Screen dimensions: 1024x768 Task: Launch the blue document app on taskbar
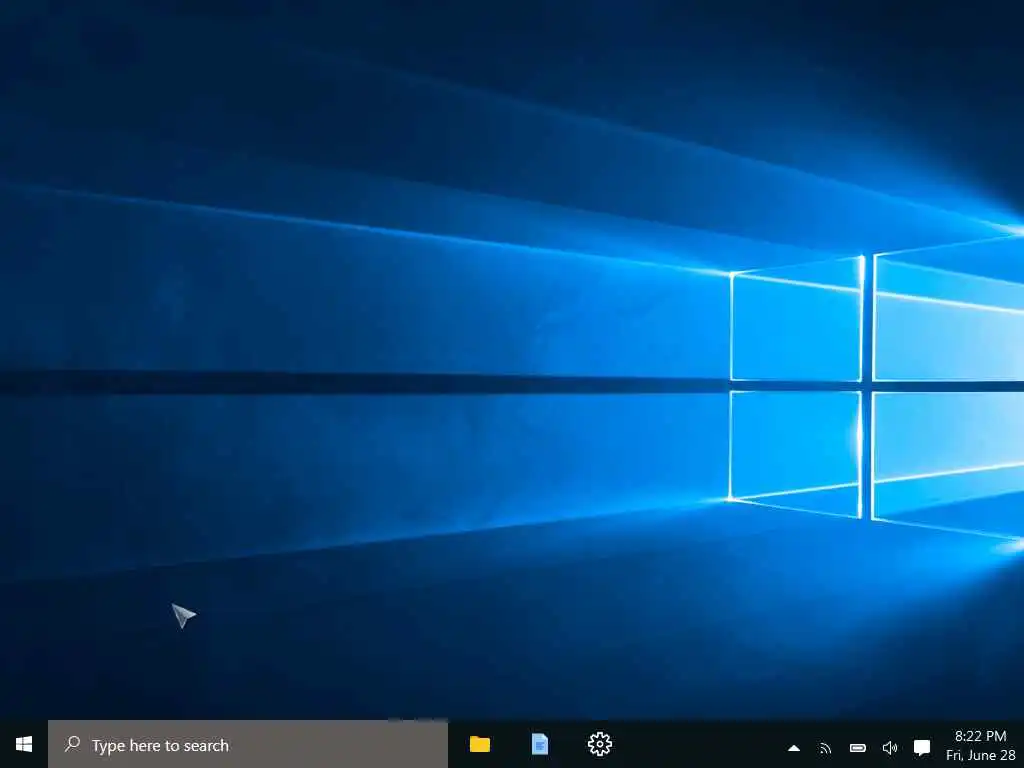[x=540, y=744]
